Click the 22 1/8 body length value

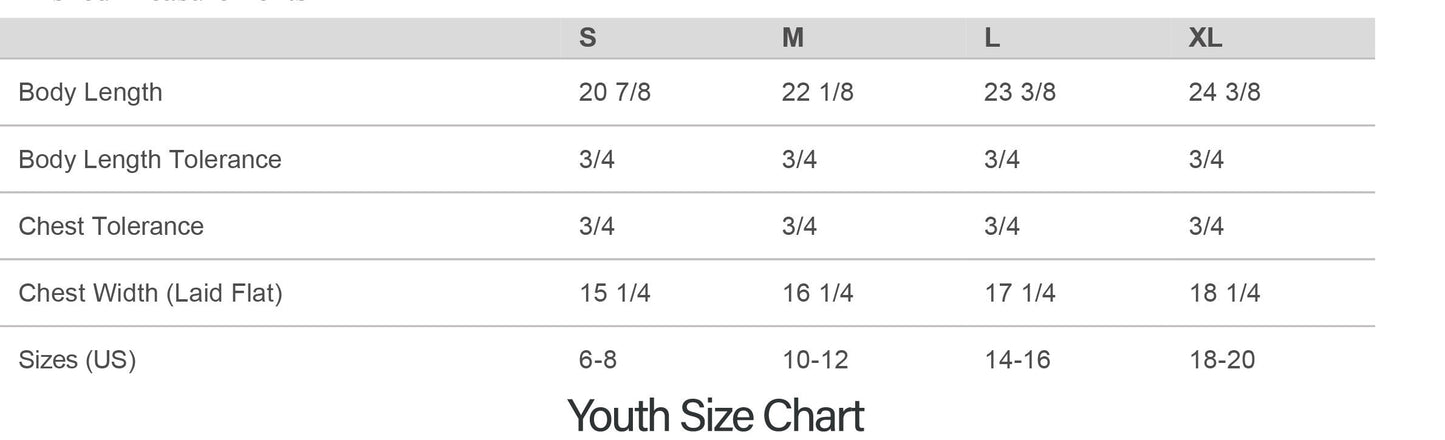tap(817, 92)
